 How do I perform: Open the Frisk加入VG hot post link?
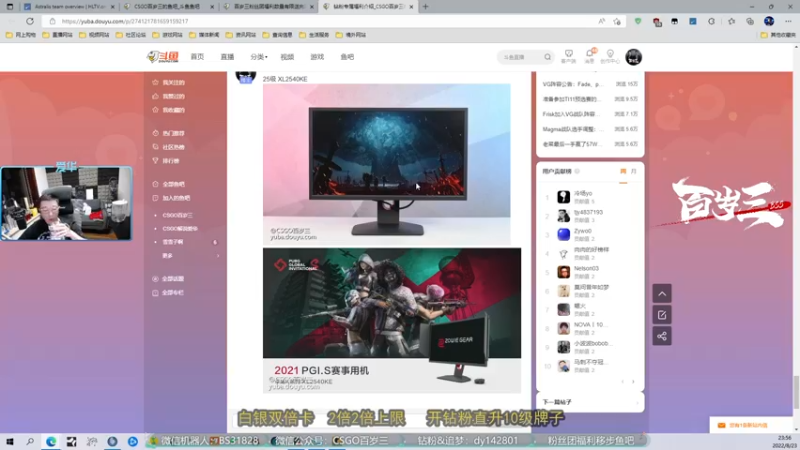tap(571, 114)
